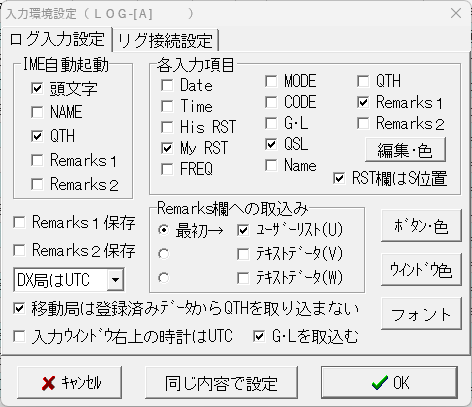Close the 入力環境設定 dialog window
Screen dimensions: 472x407
click(455, 14)
